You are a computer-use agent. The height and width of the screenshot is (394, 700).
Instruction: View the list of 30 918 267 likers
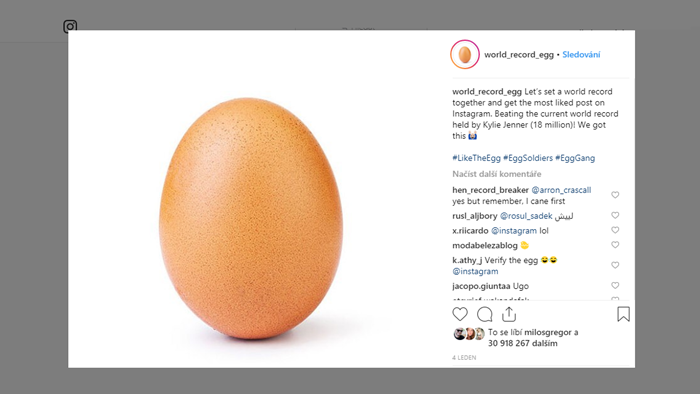coord(522,343)
